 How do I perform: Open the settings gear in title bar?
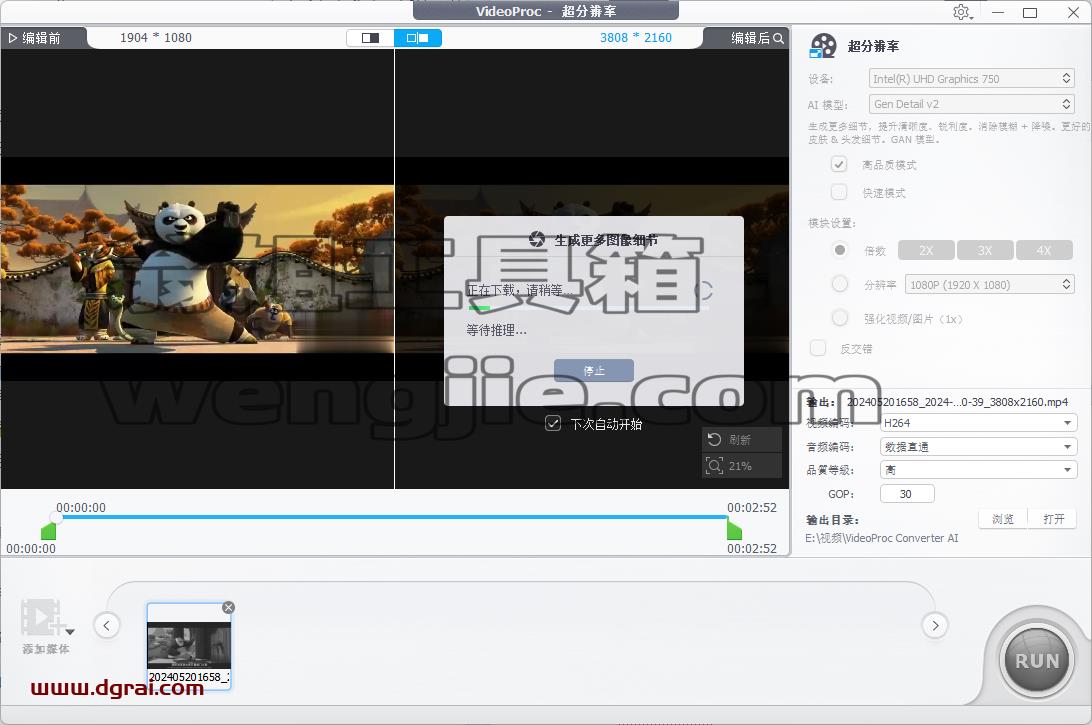[962, 12]
